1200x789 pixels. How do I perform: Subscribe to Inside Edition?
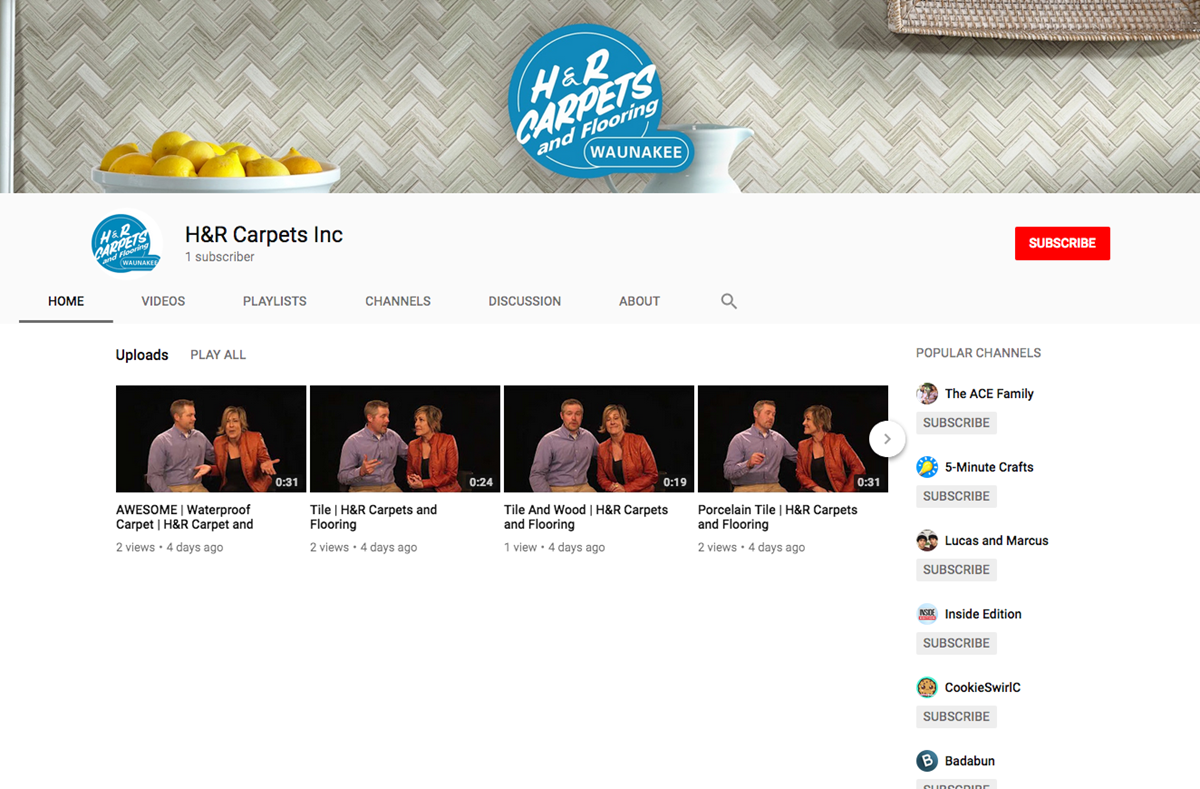[x=956, y=643]
